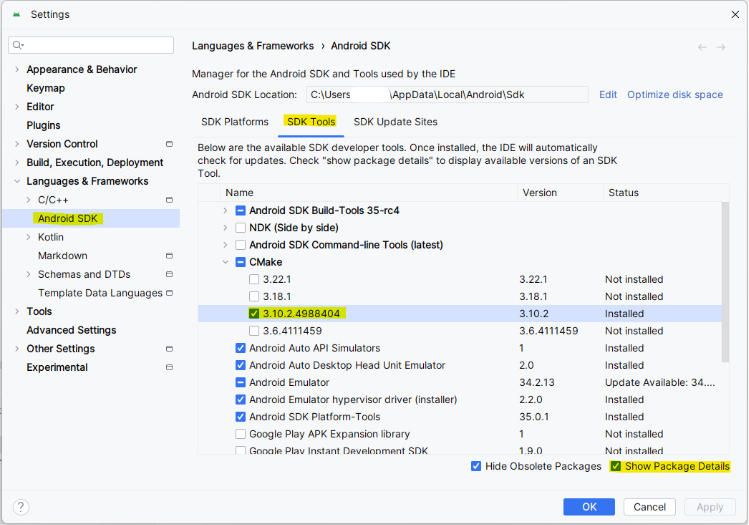This screenshot has height=525, width=749.
Task: Click the search magnifier icon in settings
Action: pyautogui.click(x=18, y=45)
